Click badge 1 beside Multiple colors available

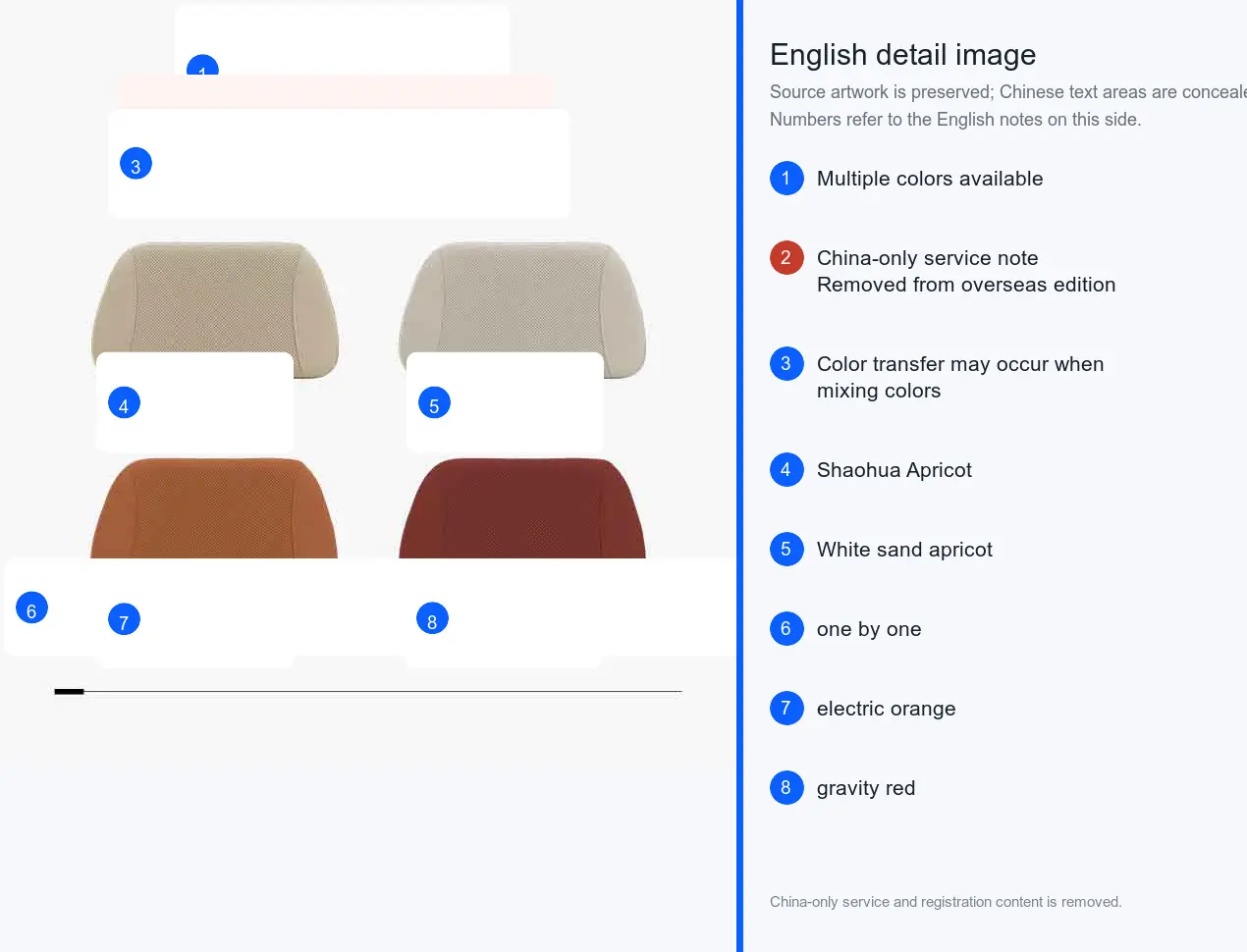(786, 178)
